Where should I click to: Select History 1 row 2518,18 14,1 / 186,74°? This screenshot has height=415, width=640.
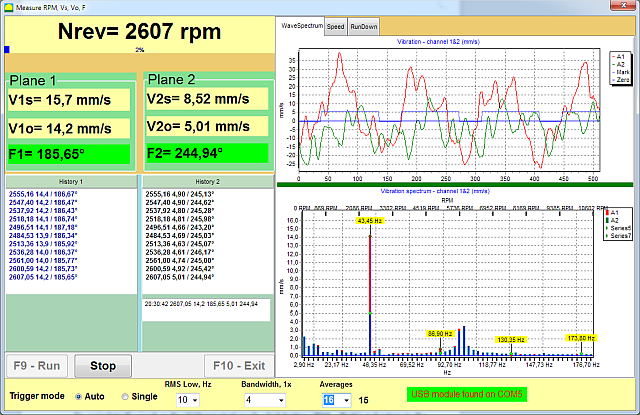pyautogui.click(x=43, y=219)
